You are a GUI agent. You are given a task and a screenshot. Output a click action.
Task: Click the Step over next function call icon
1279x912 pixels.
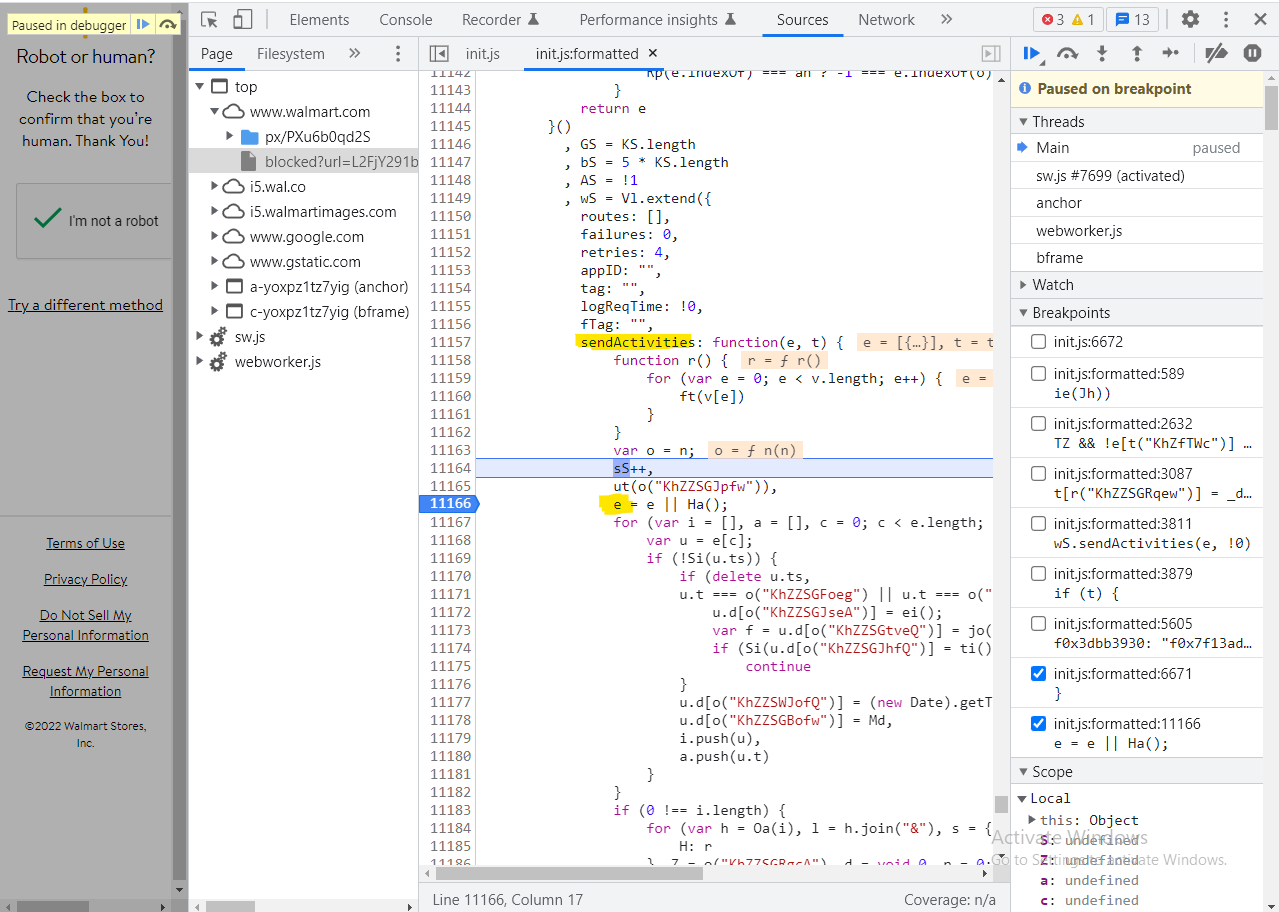pos(1067,54)
